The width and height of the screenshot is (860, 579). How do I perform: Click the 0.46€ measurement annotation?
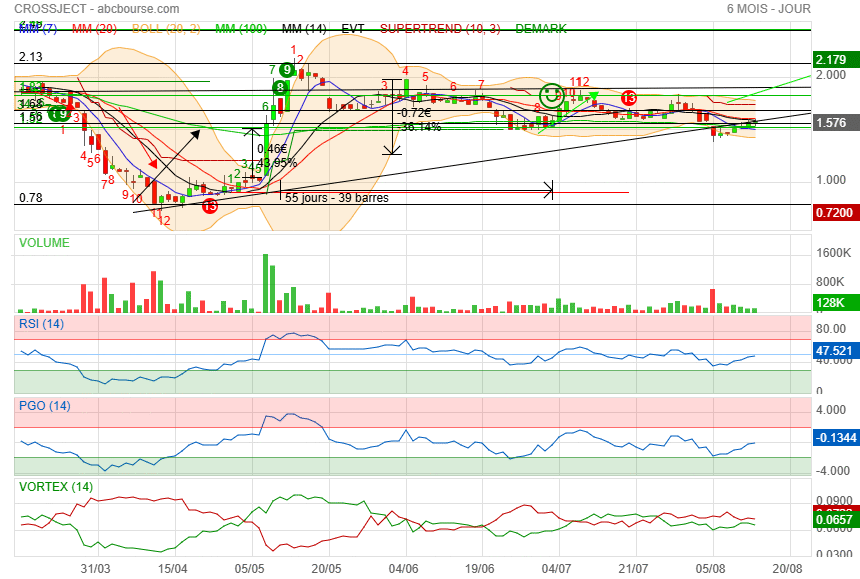coord(272,149)
